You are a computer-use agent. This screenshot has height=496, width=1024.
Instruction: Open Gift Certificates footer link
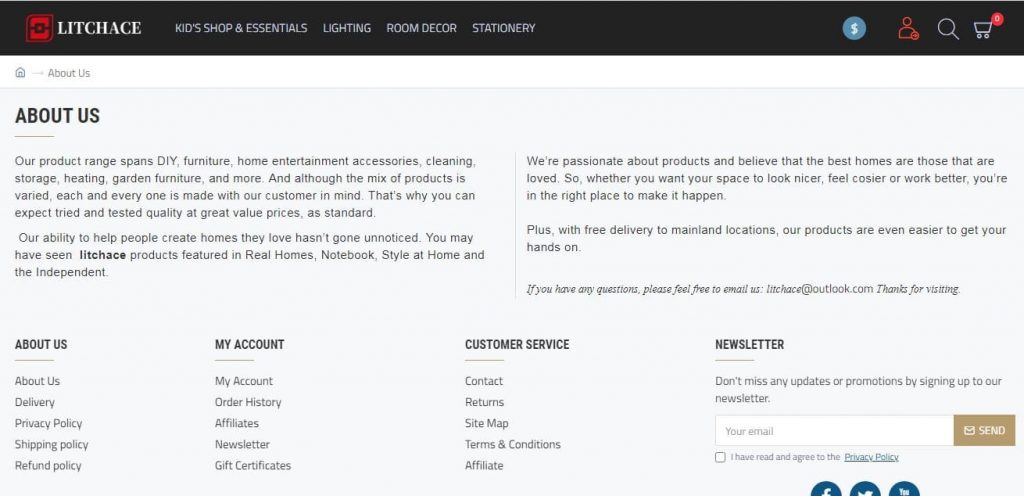point(253,465)
